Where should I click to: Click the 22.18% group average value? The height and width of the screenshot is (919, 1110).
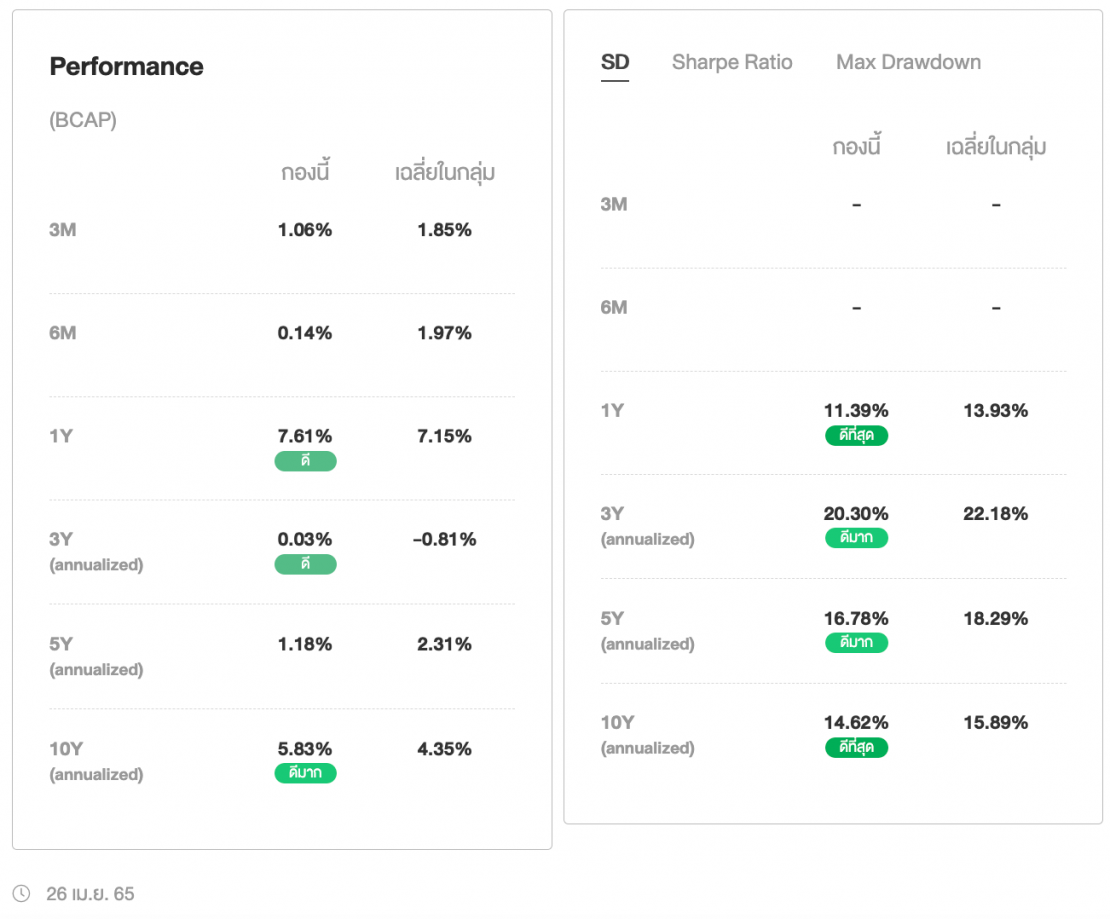996,514
